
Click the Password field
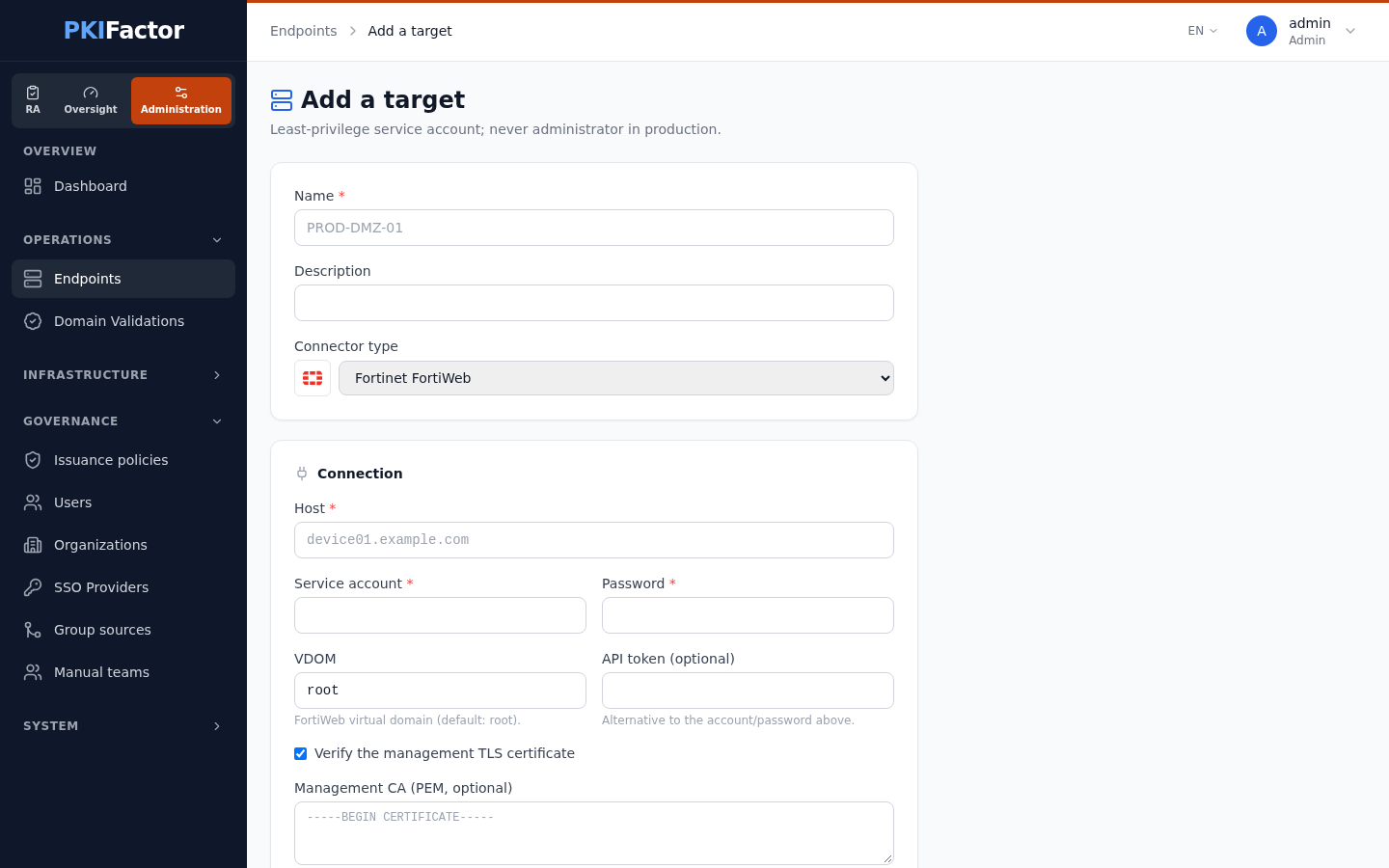(748, 615)
